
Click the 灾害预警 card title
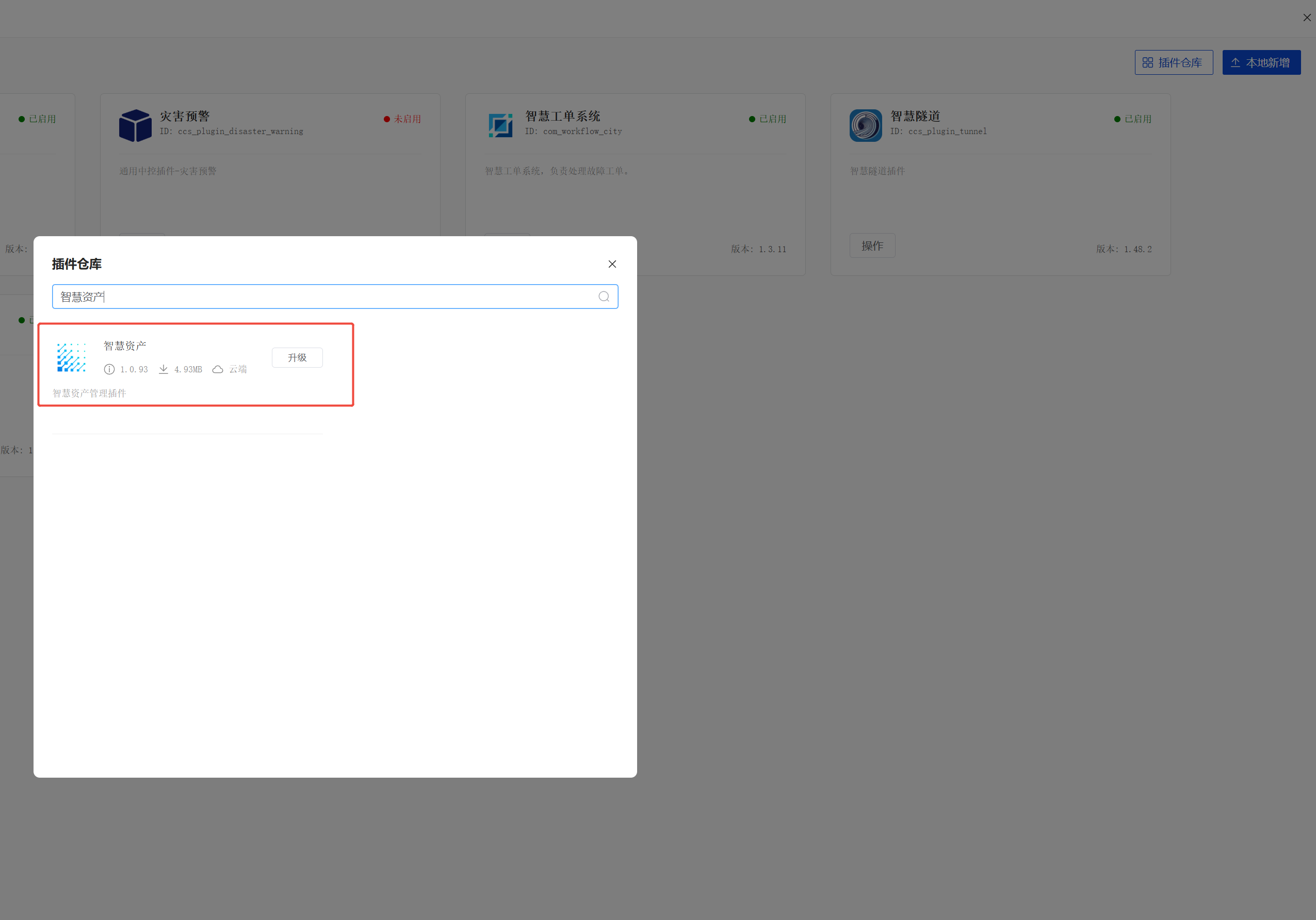(185, 116)
